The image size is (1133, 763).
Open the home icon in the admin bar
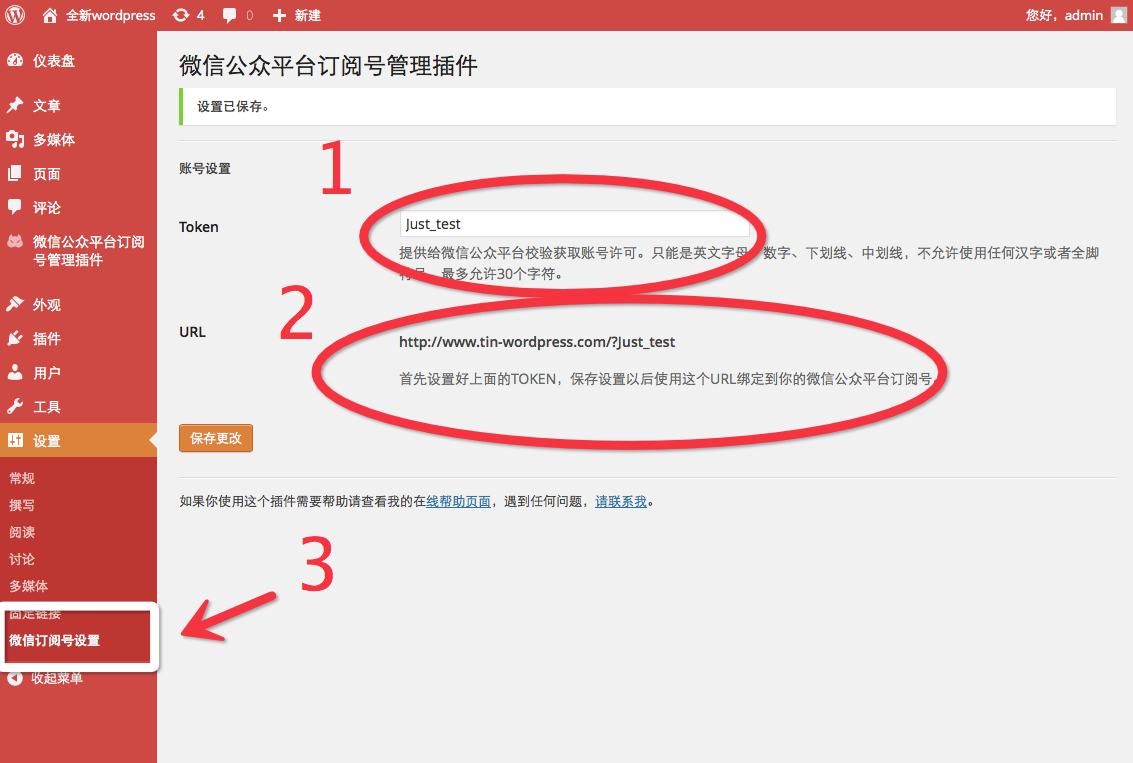coord(50,15)
